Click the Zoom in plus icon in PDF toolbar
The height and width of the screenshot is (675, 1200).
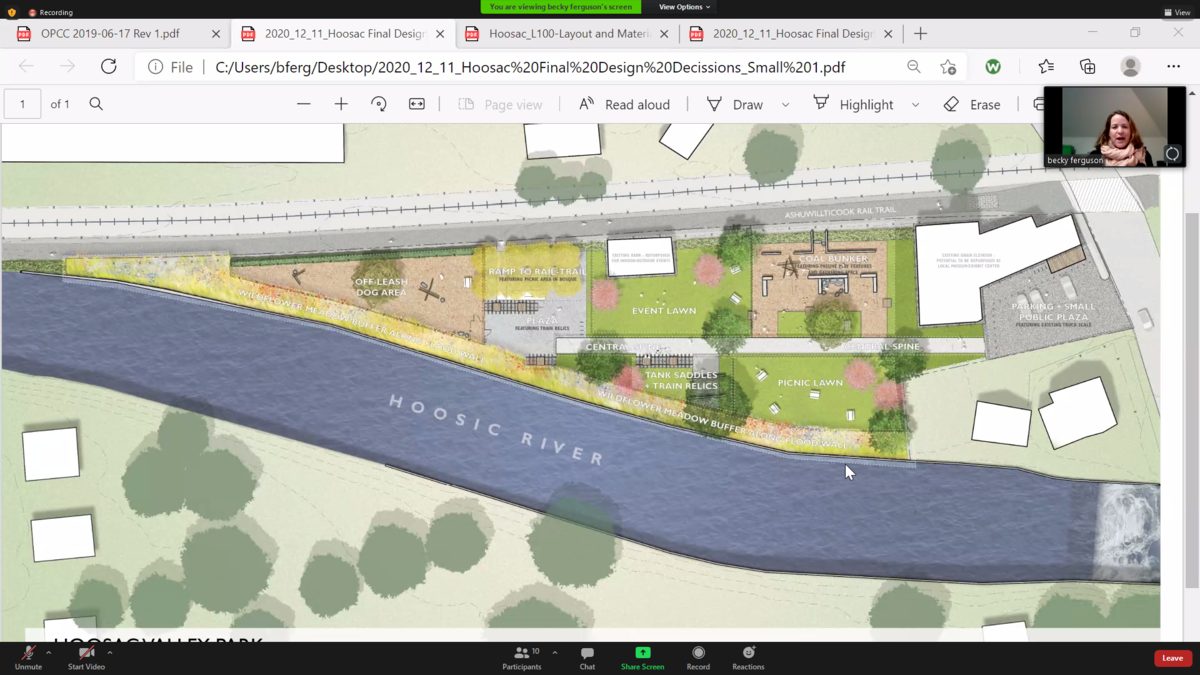[x=341, y=104]
